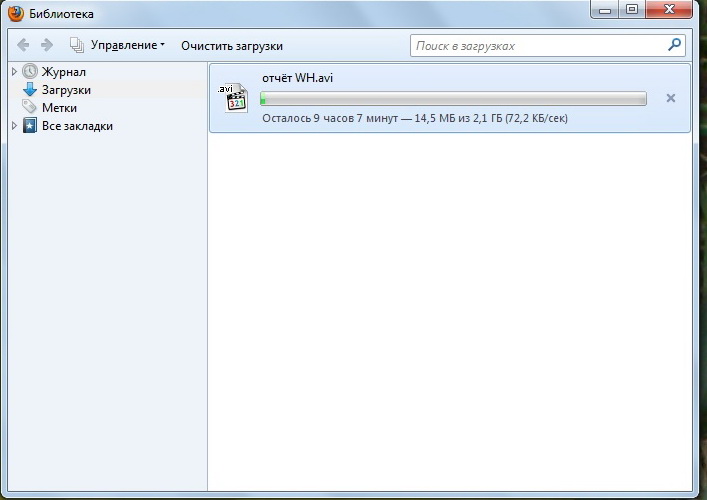The image size is (707, 500).
Task: Expand the Журнал history tree node
Action: [x=14, y=71]
